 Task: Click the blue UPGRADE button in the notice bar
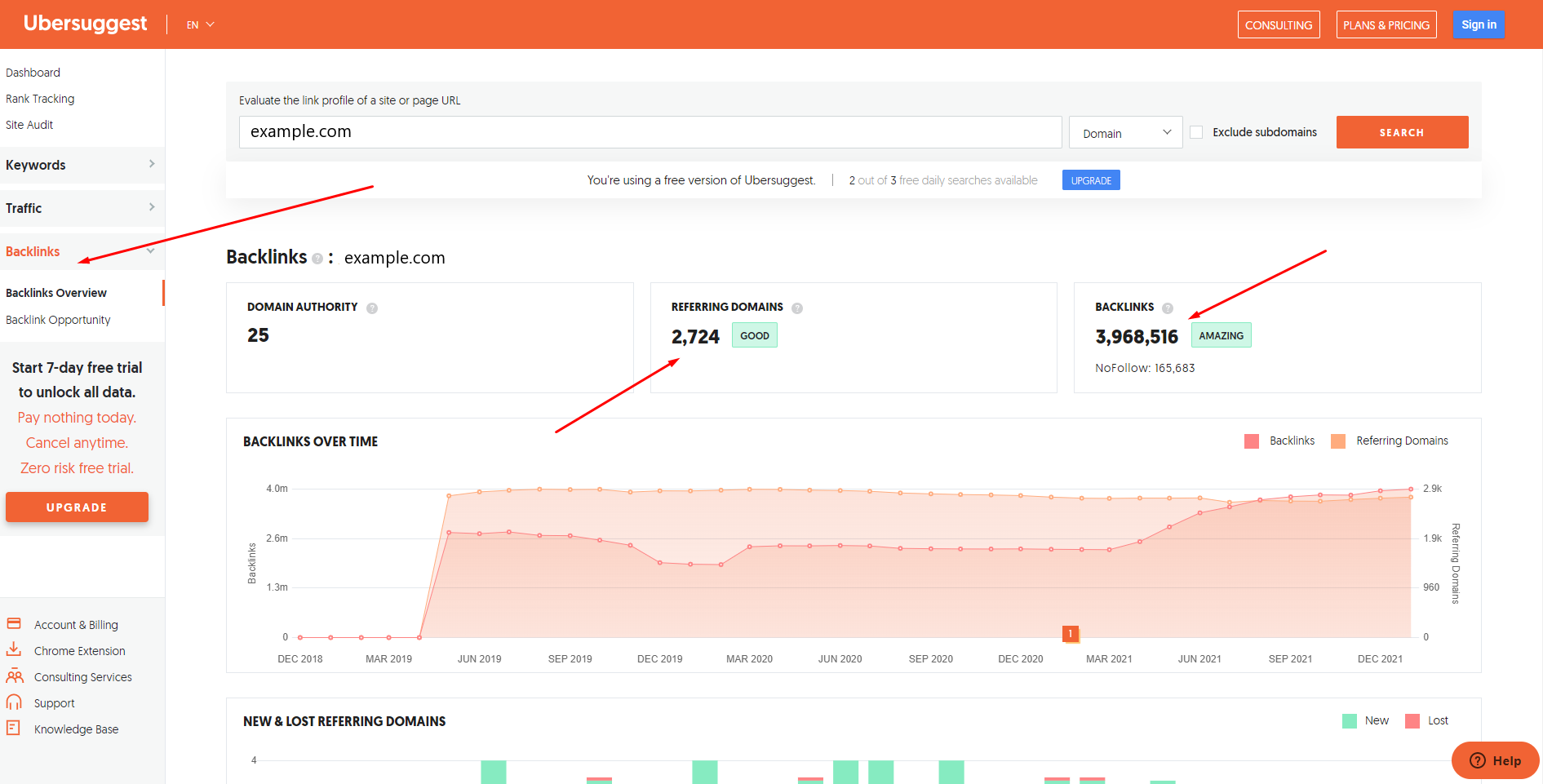pos(1091,180)
